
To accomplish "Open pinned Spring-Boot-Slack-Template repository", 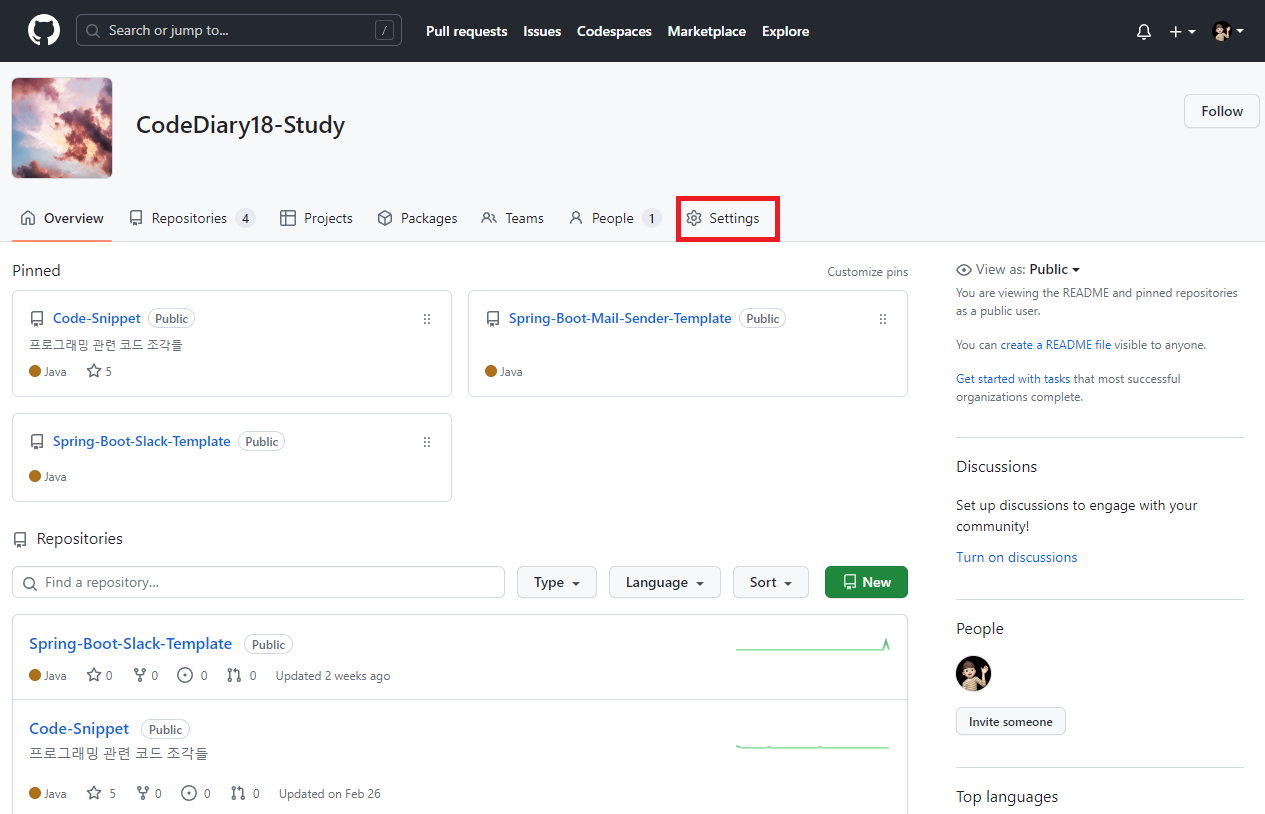I will click(x=142, y=441).
